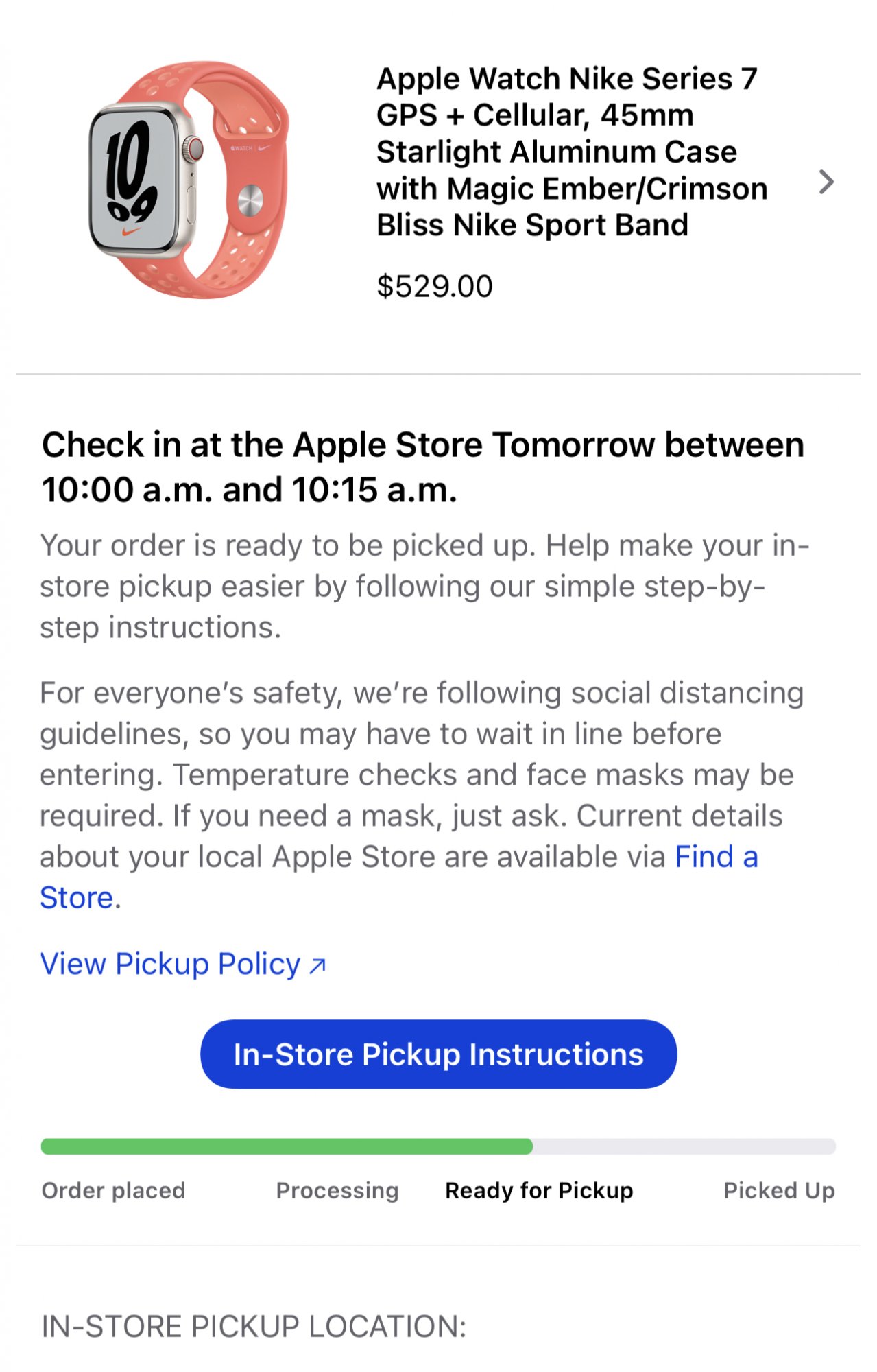Select the Ready for Pickup status label
Viewport: 877px width, 1372px height.
click(x=539, y=1191)
